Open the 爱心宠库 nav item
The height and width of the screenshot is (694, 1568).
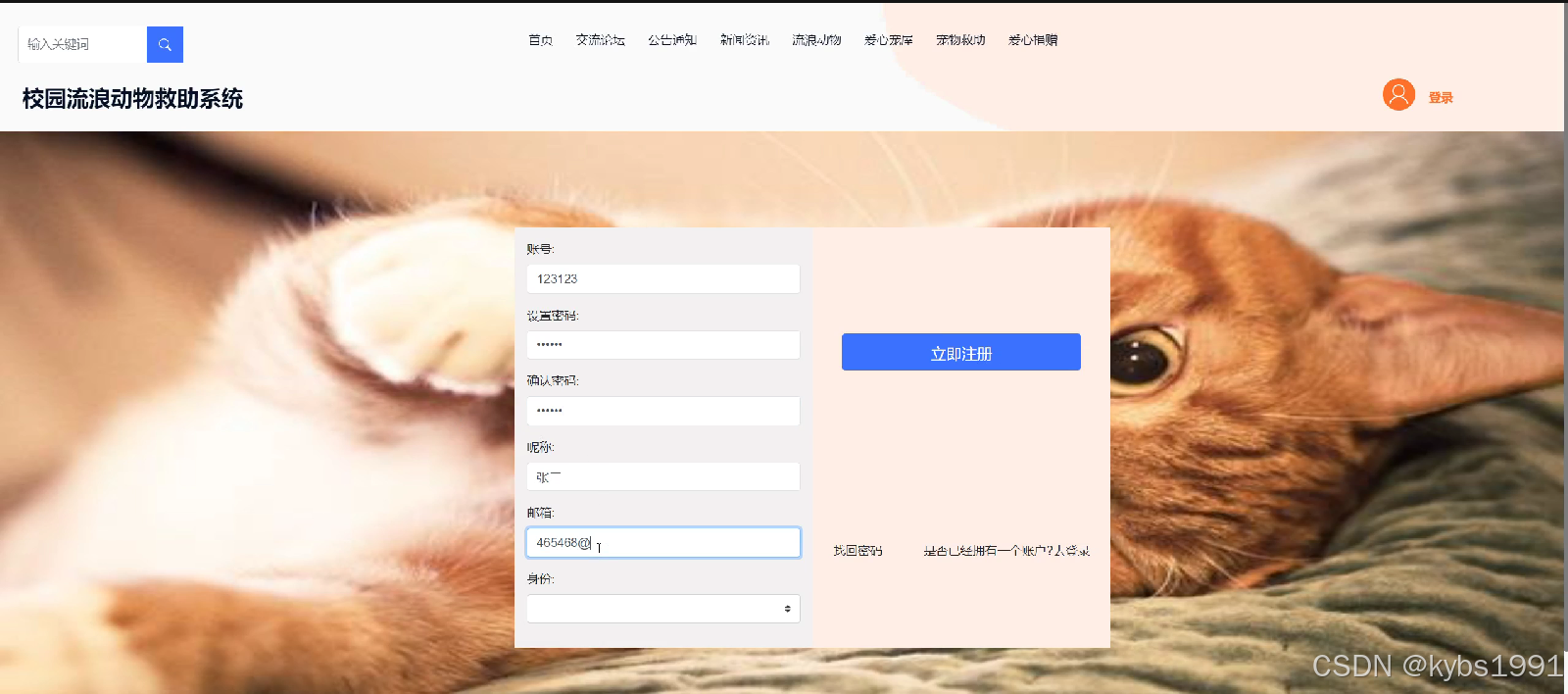[889, 40]
